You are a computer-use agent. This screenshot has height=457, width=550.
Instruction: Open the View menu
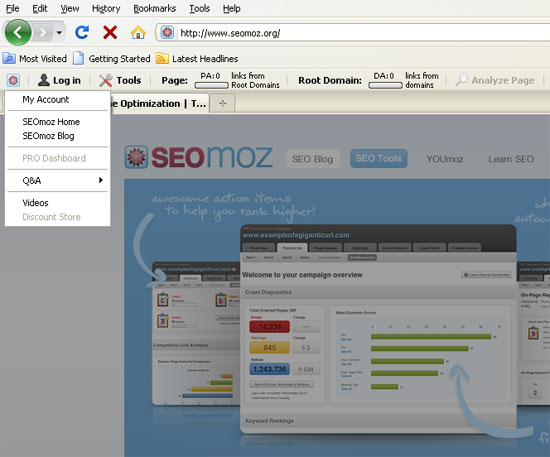(x=70, y=8)
